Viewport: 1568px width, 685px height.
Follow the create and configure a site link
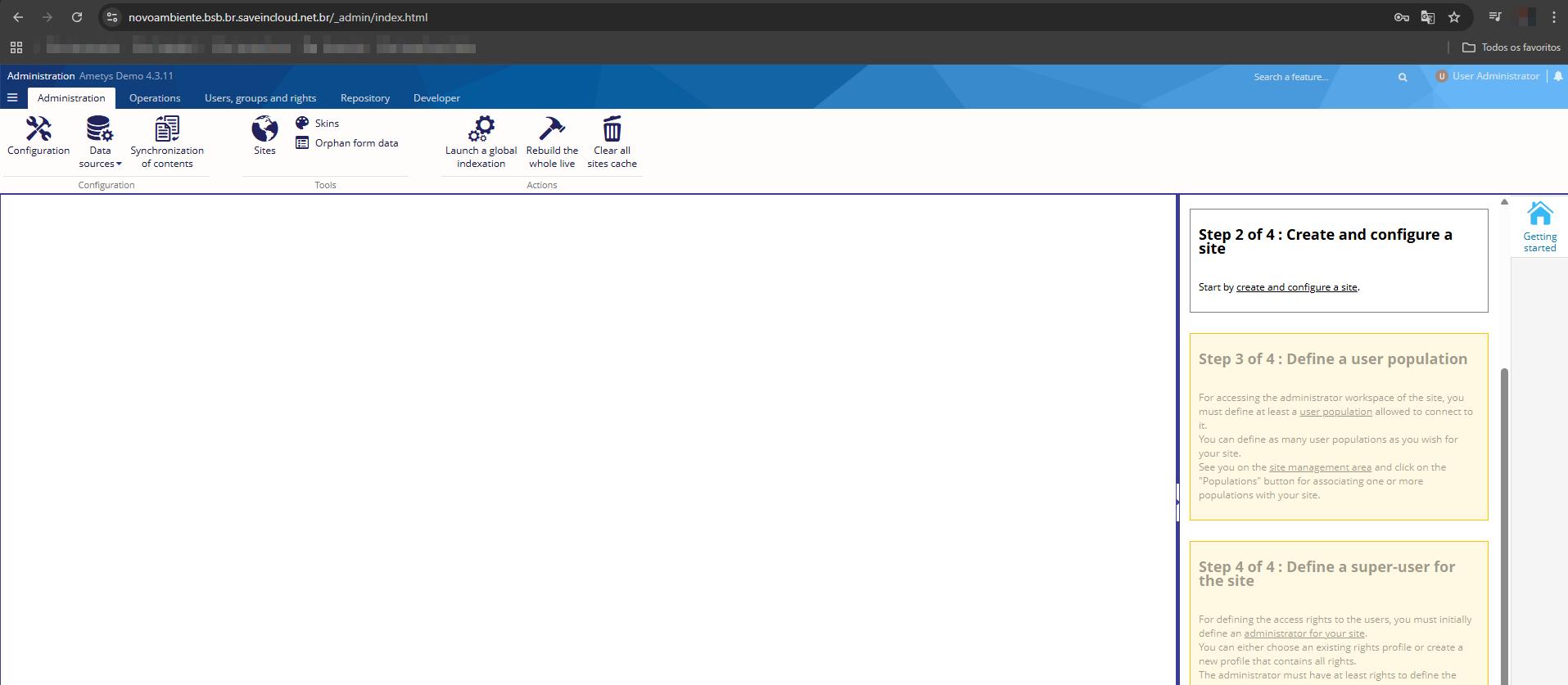click(1296, 287)
